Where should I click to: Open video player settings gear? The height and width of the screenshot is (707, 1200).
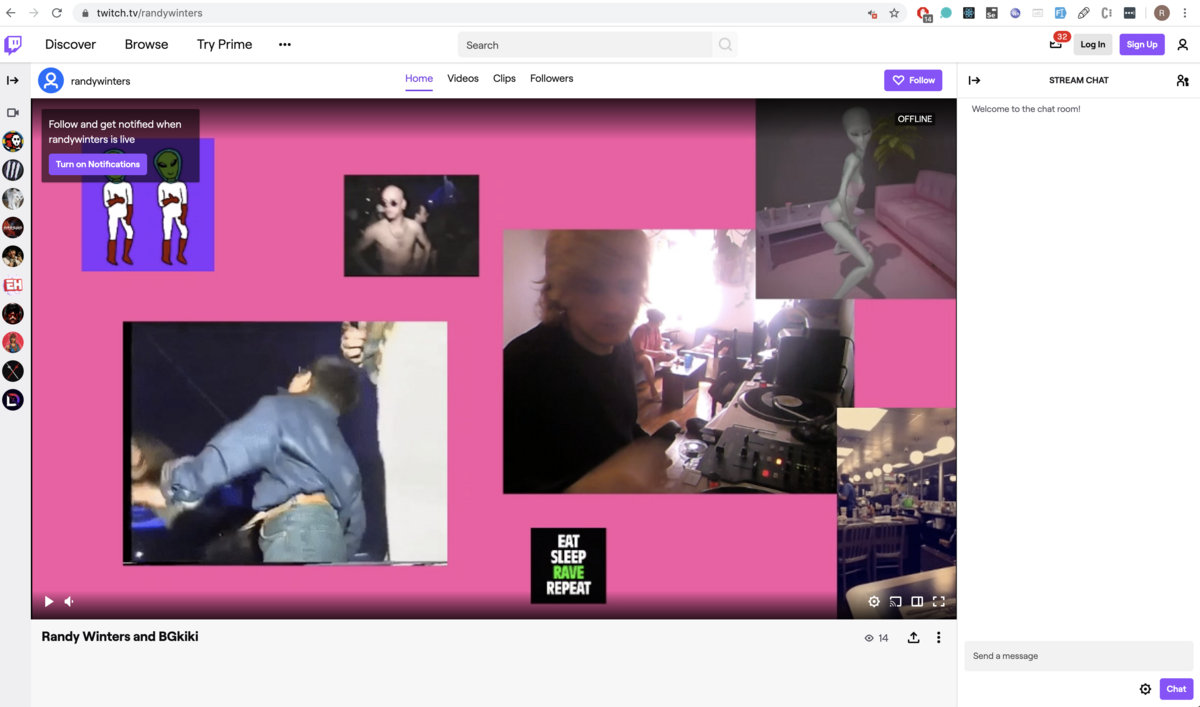874,602
